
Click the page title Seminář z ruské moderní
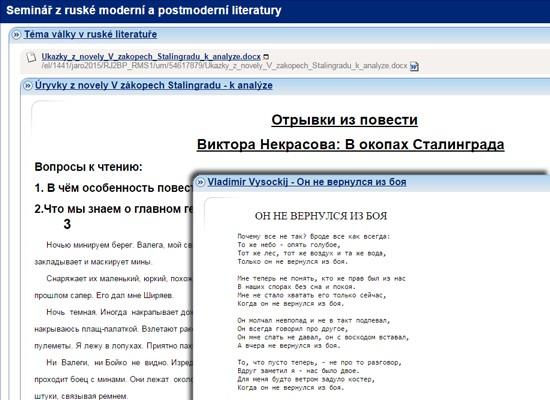pos(144,10)
